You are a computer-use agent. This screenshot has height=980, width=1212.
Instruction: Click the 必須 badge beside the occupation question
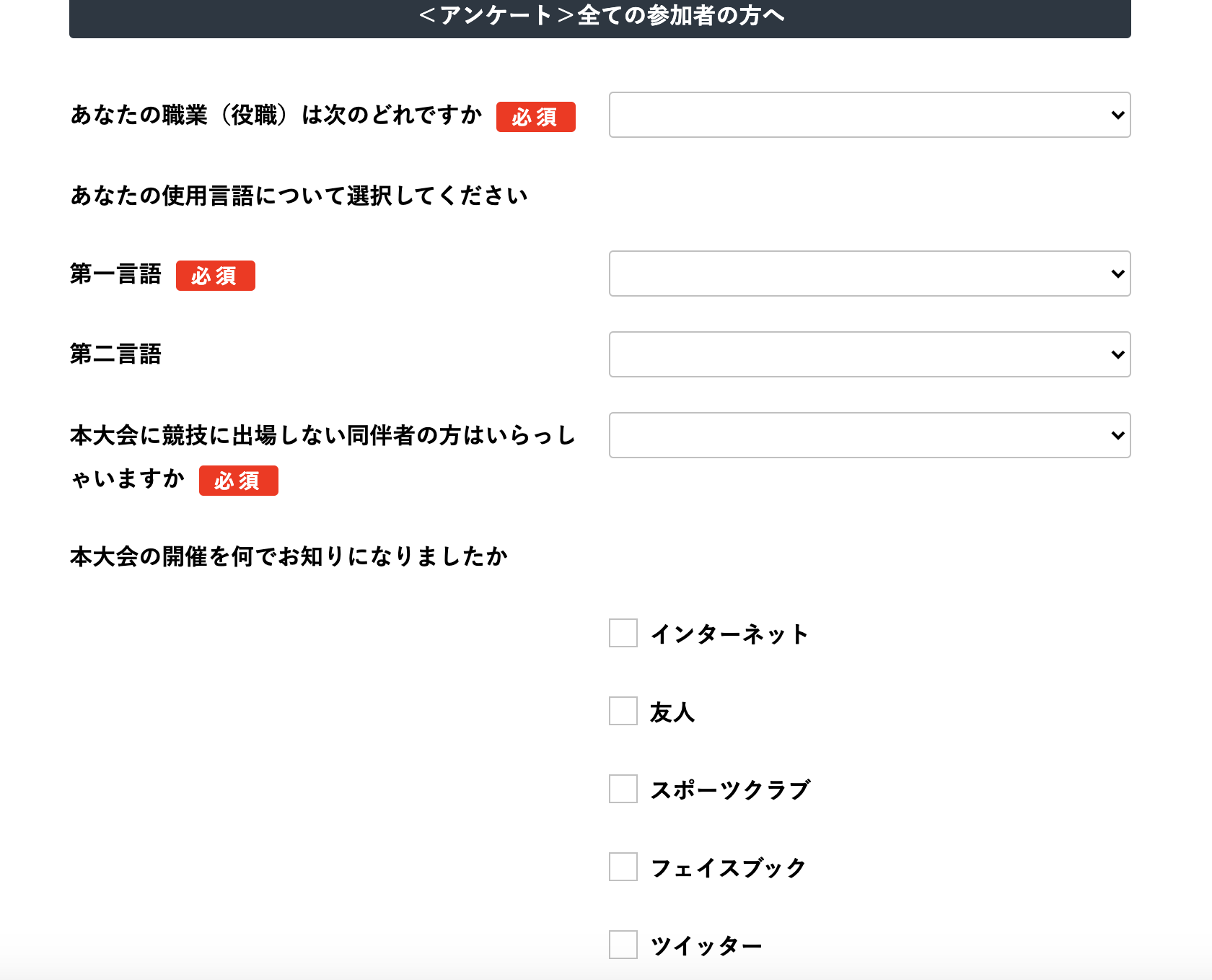[x=536, y=117]
